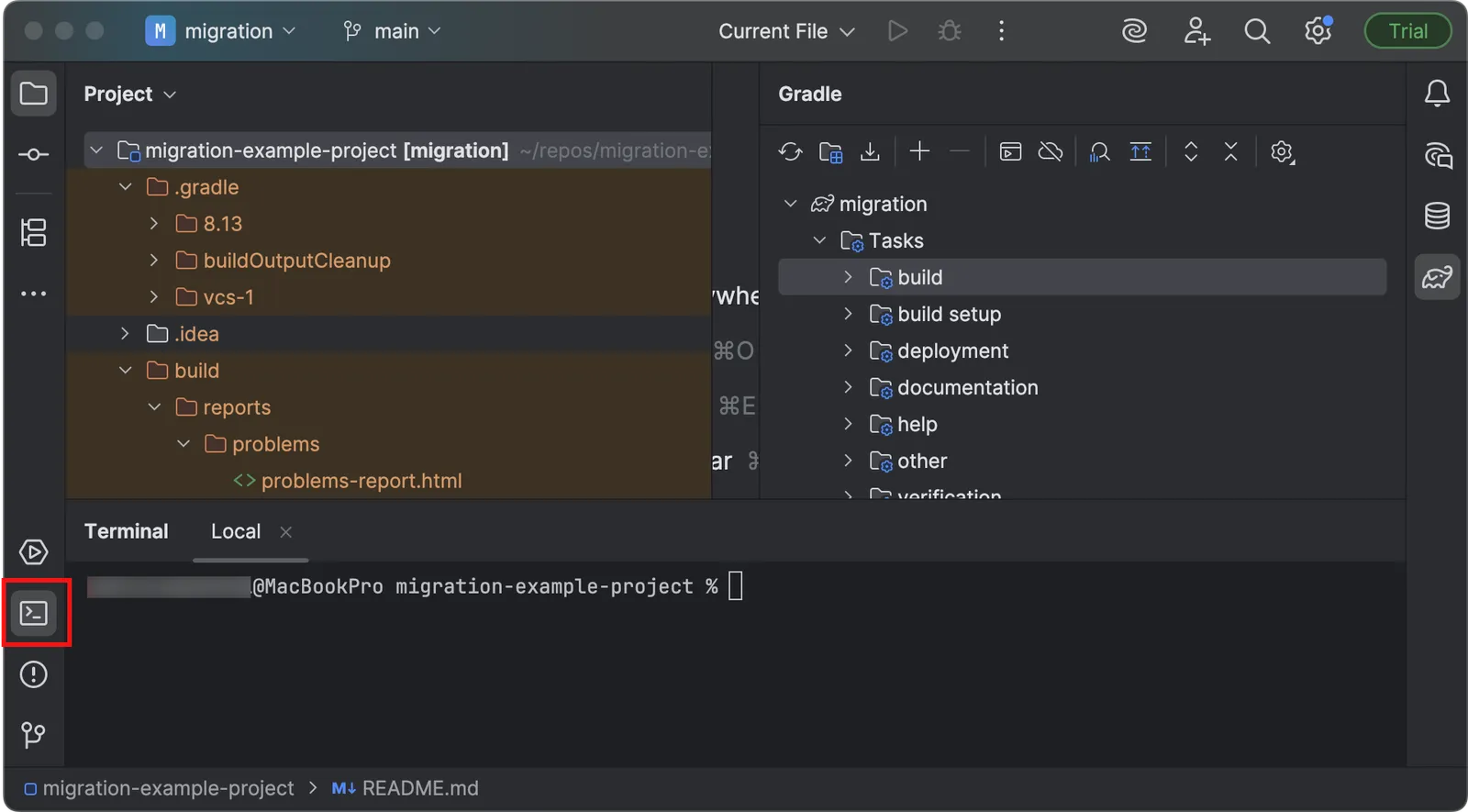Collapse the problems folder

tap(183, 443)
